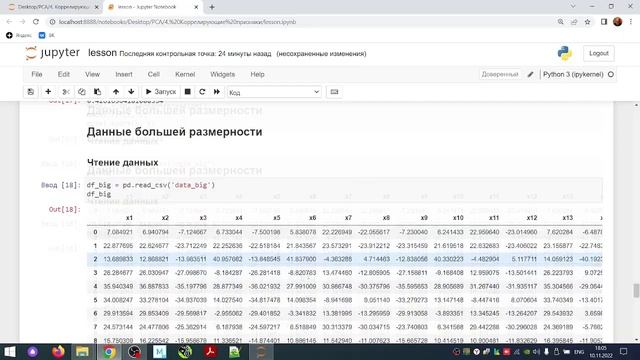Click the browser address bar URL
This screenshot has height=360, width=640.
click(177, 22)
